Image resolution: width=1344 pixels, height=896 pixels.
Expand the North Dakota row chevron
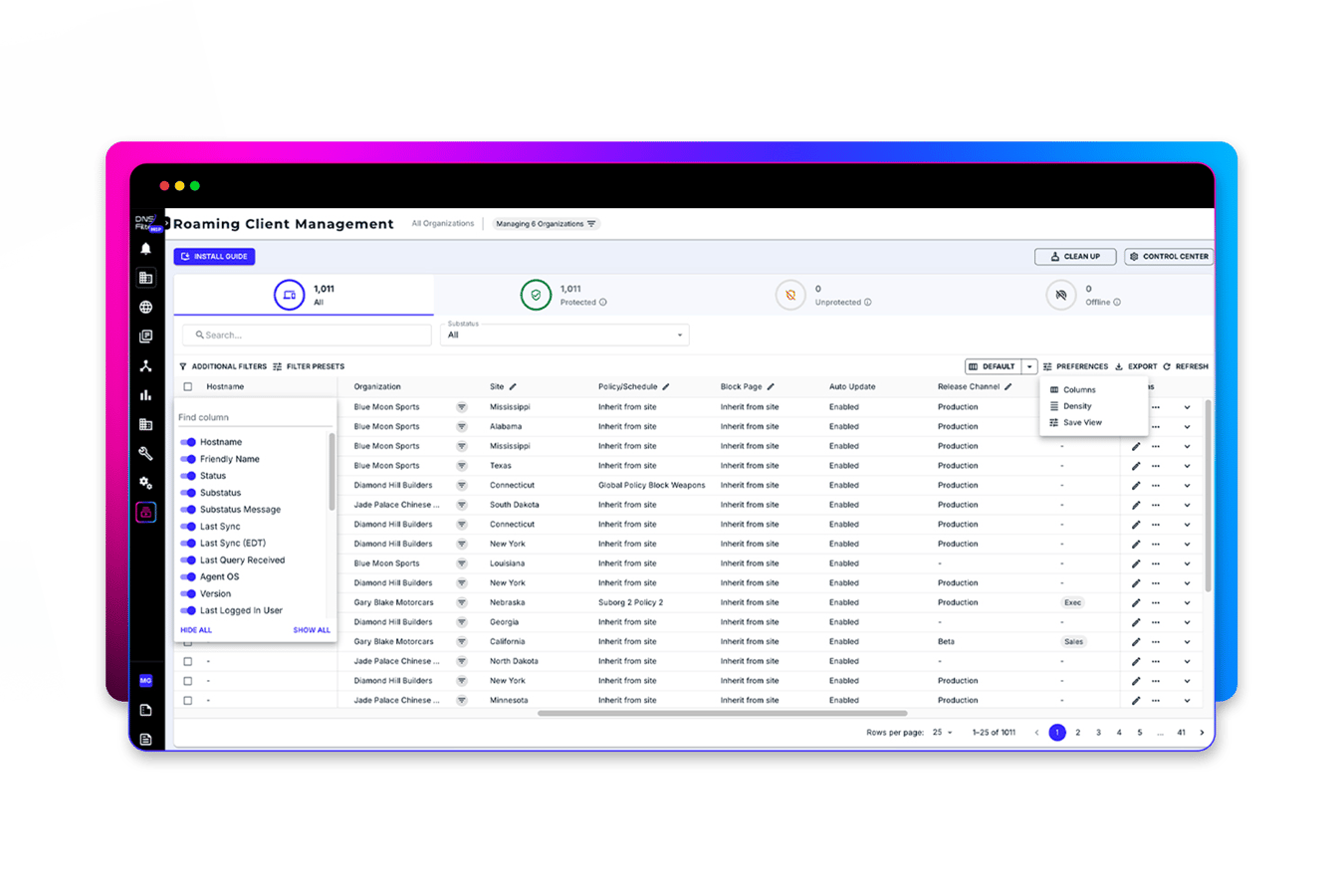tap(1187, 661)
